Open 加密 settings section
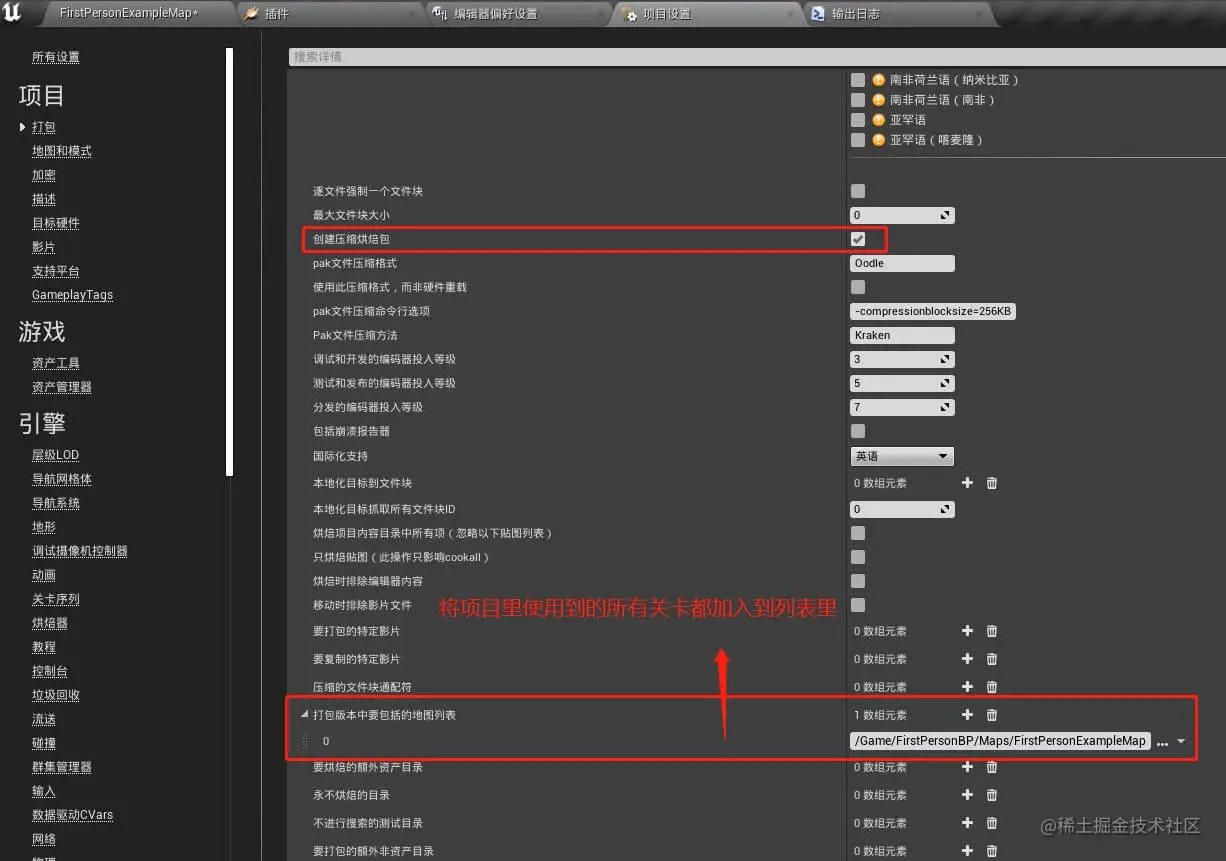The width and height of the screenshot is (1226, 861). pos(44,175)
